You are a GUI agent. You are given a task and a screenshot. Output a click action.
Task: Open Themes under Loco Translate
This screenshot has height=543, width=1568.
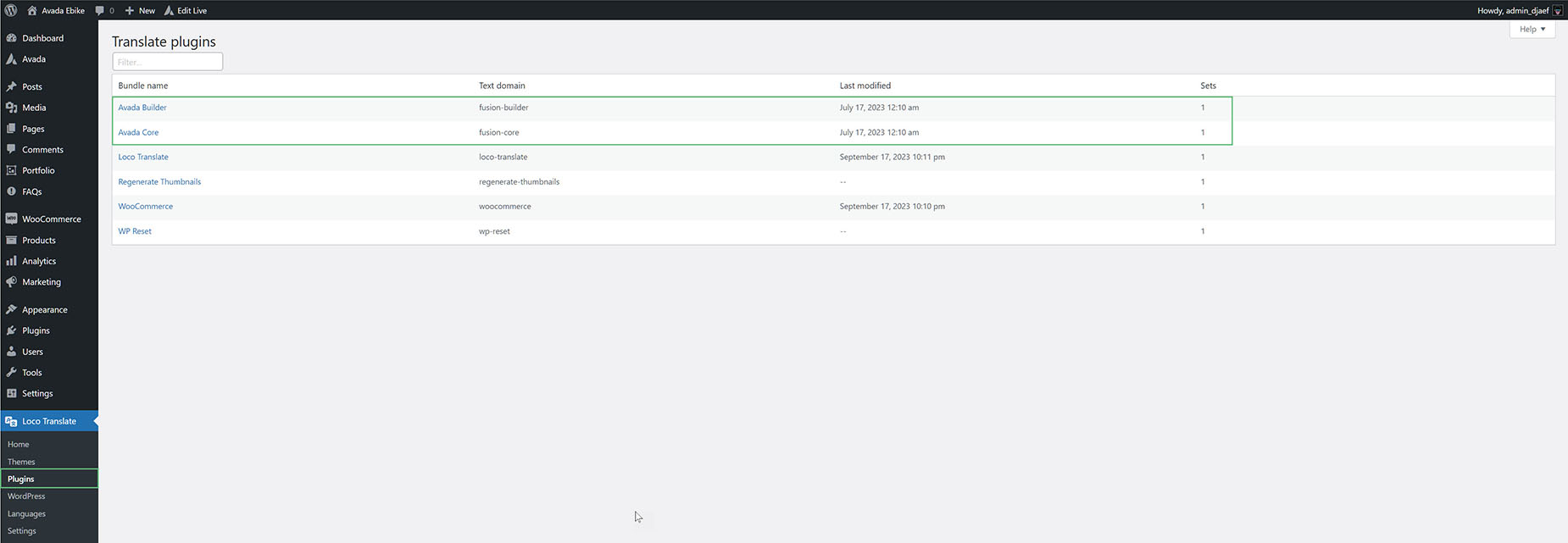pos(21,462)
